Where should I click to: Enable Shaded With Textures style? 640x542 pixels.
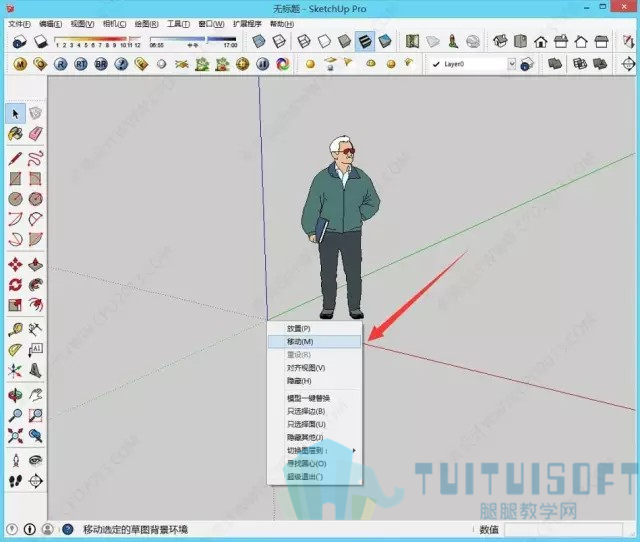click(x=365, y=41)
